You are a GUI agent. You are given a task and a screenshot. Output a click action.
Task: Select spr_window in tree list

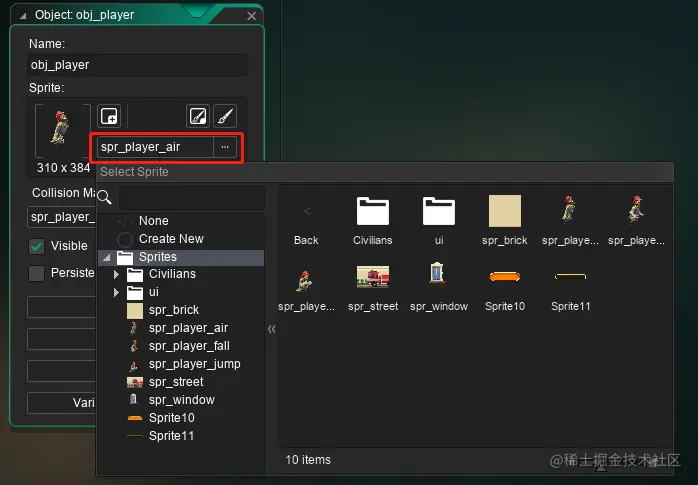coord(181,400)
